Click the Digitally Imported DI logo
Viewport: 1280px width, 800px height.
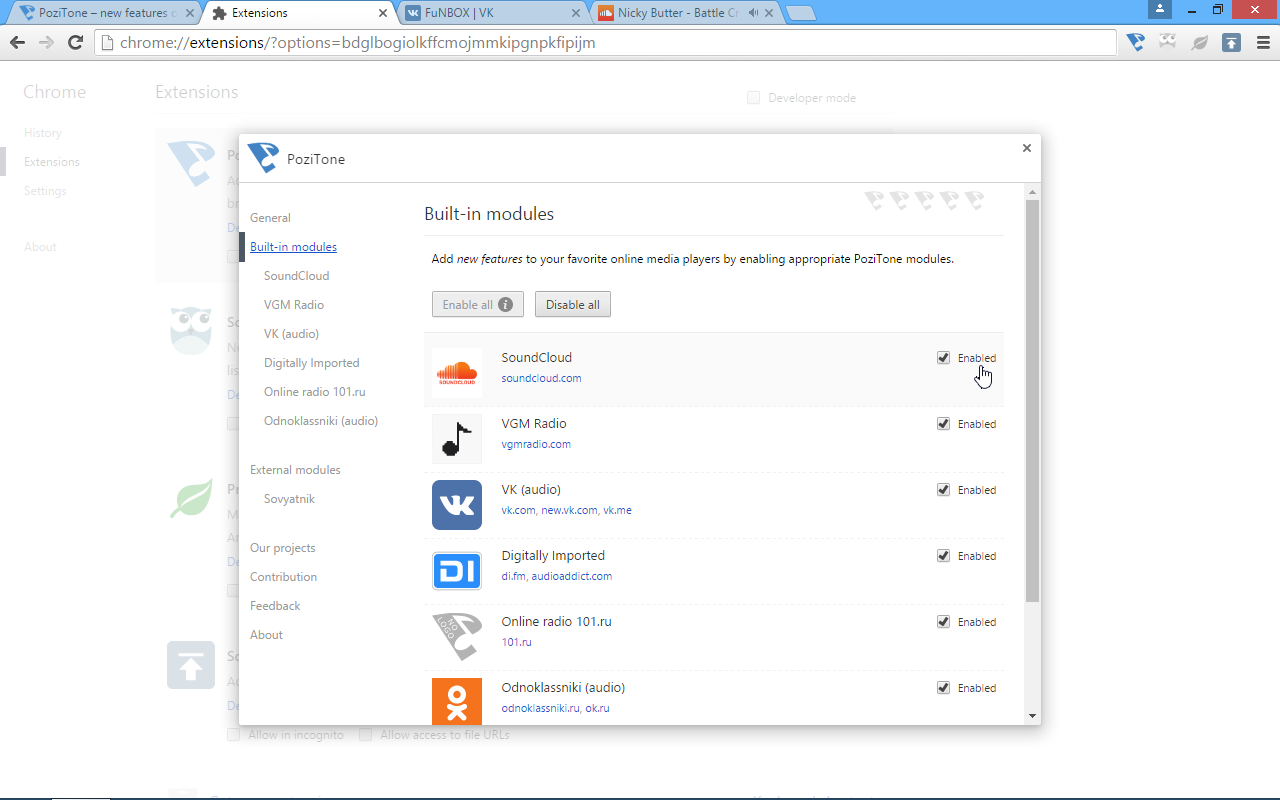(457, 571)
